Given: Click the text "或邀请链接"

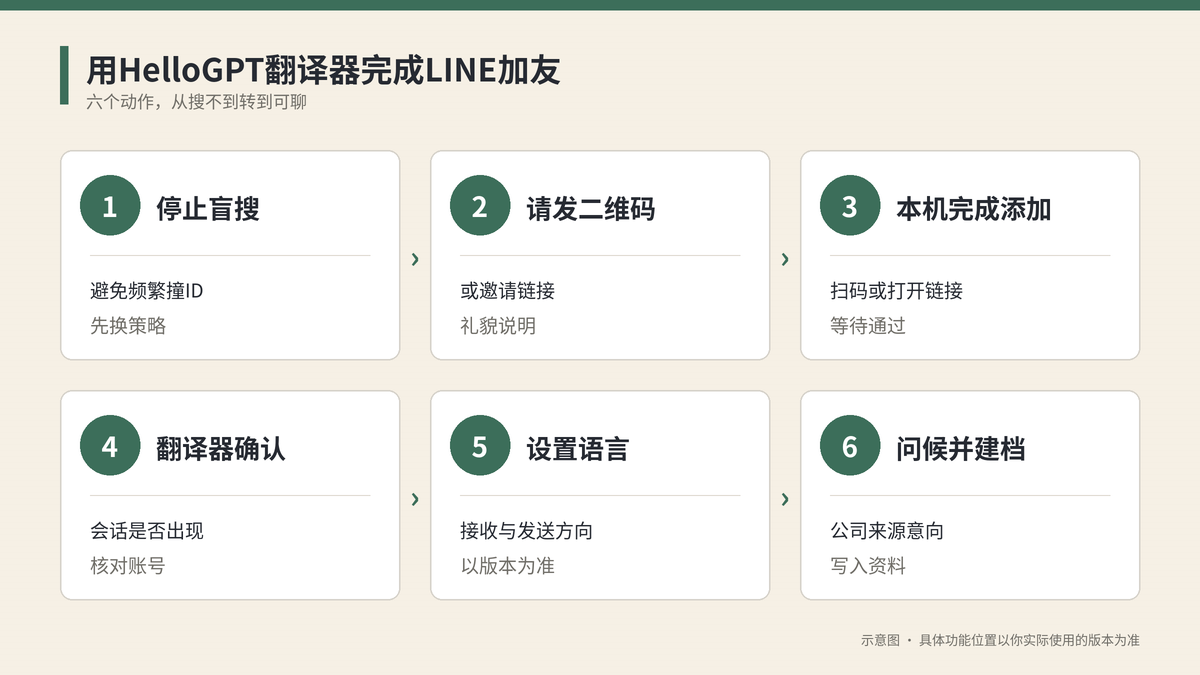Looking at the screenshot, I should click(507, 291).
